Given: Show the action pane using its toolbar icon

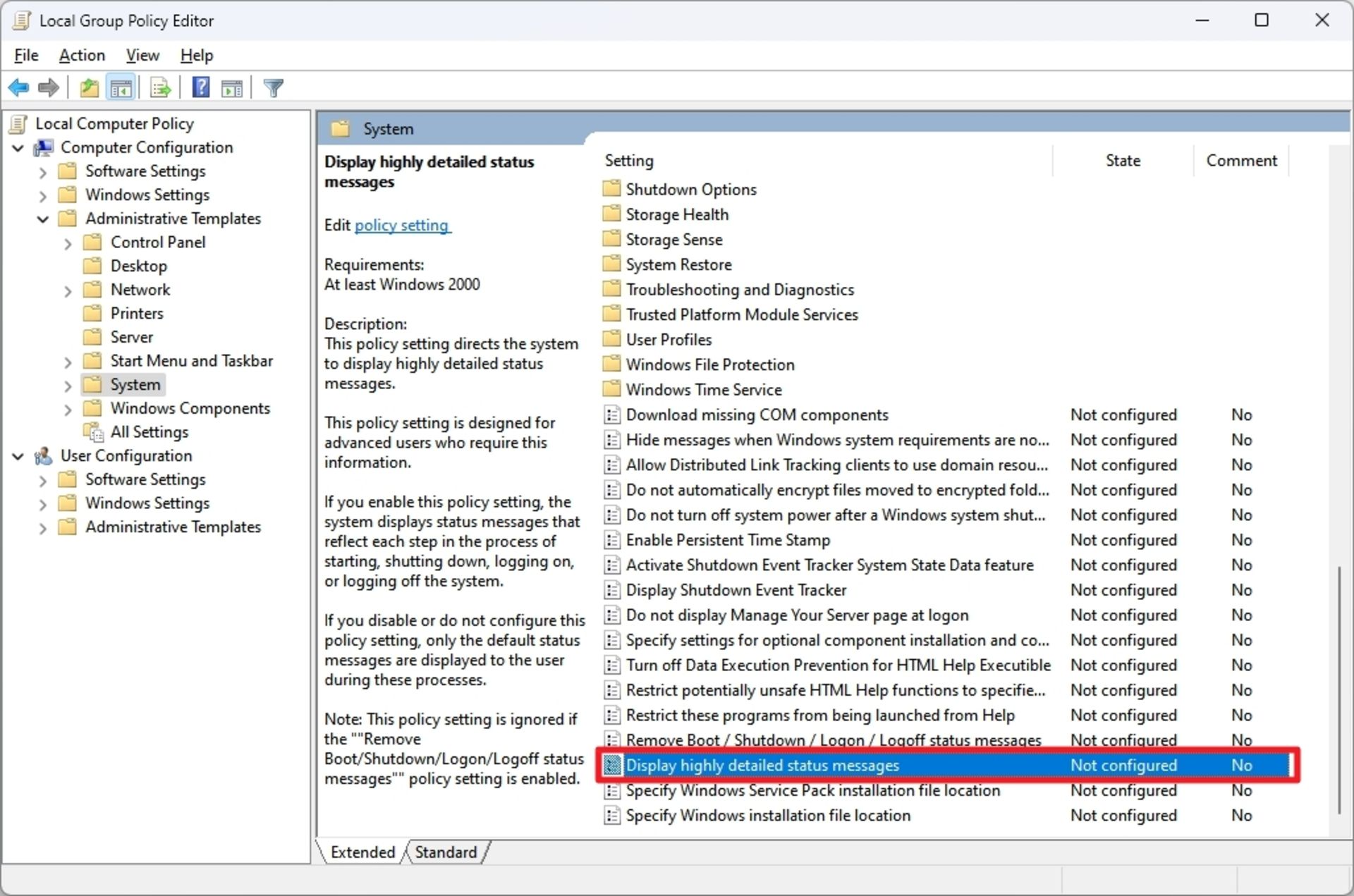Looking at the screenshot, I should [233, 87].
